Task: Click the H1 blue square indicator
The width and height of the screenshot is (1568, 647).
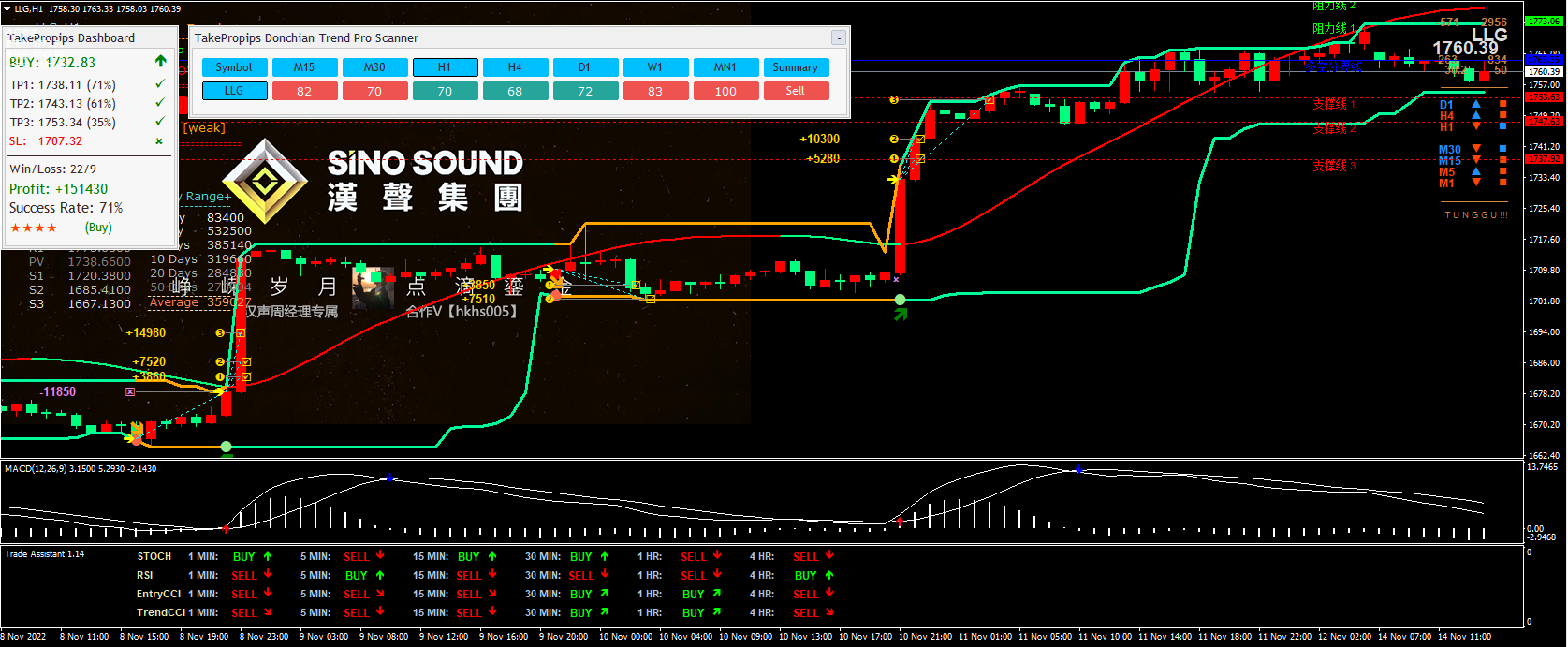Action: click(1503, 125)
